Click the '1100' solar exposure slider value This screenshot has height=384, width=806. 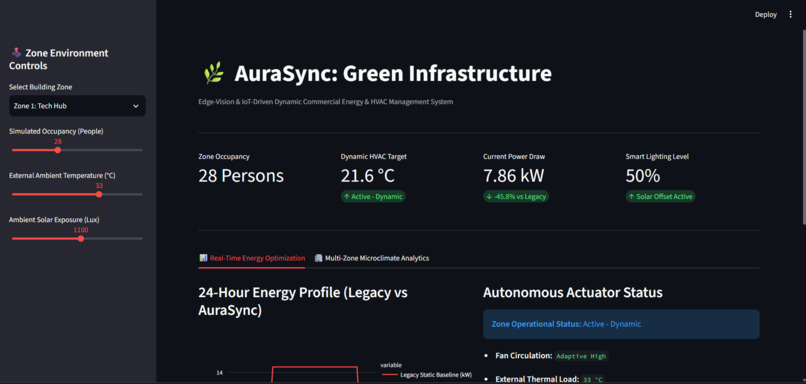(81, 230)
